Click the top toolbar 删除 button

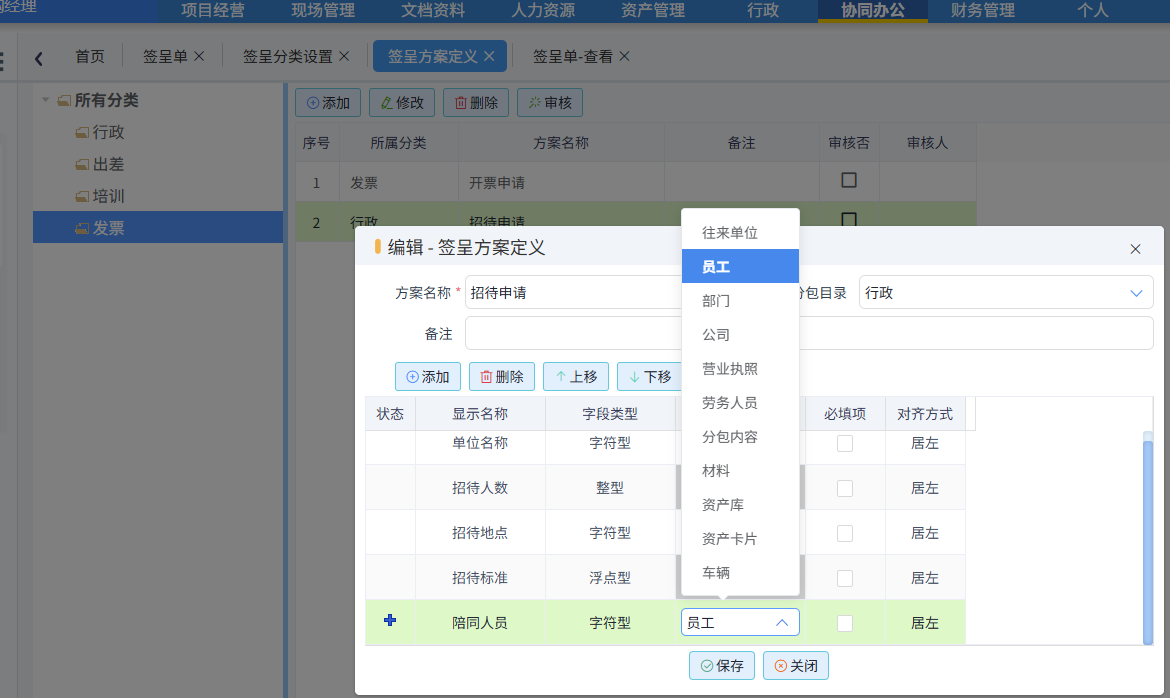pos(476,102)
